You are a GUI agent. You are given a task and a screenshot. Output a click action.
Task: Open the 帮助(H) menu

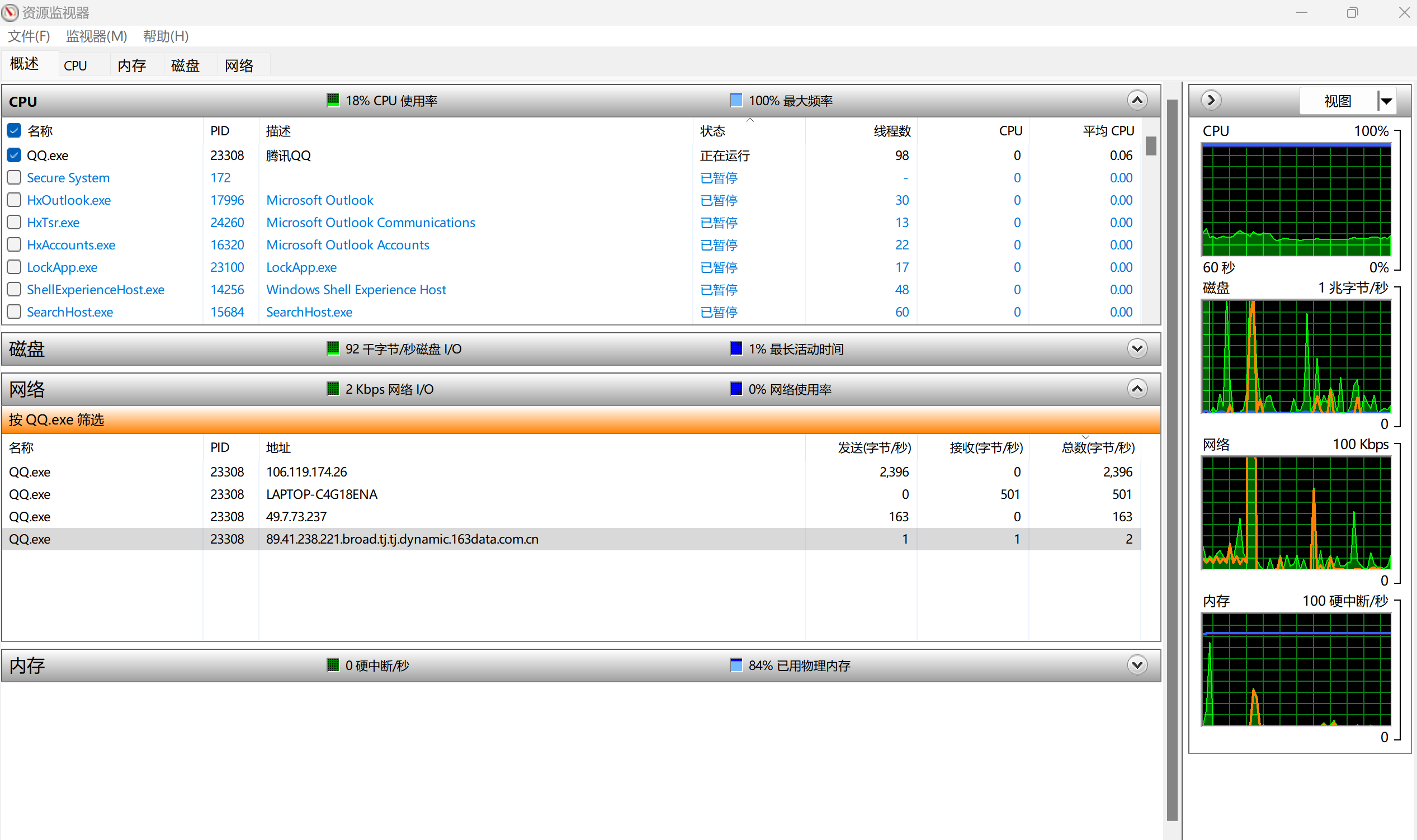165,36
